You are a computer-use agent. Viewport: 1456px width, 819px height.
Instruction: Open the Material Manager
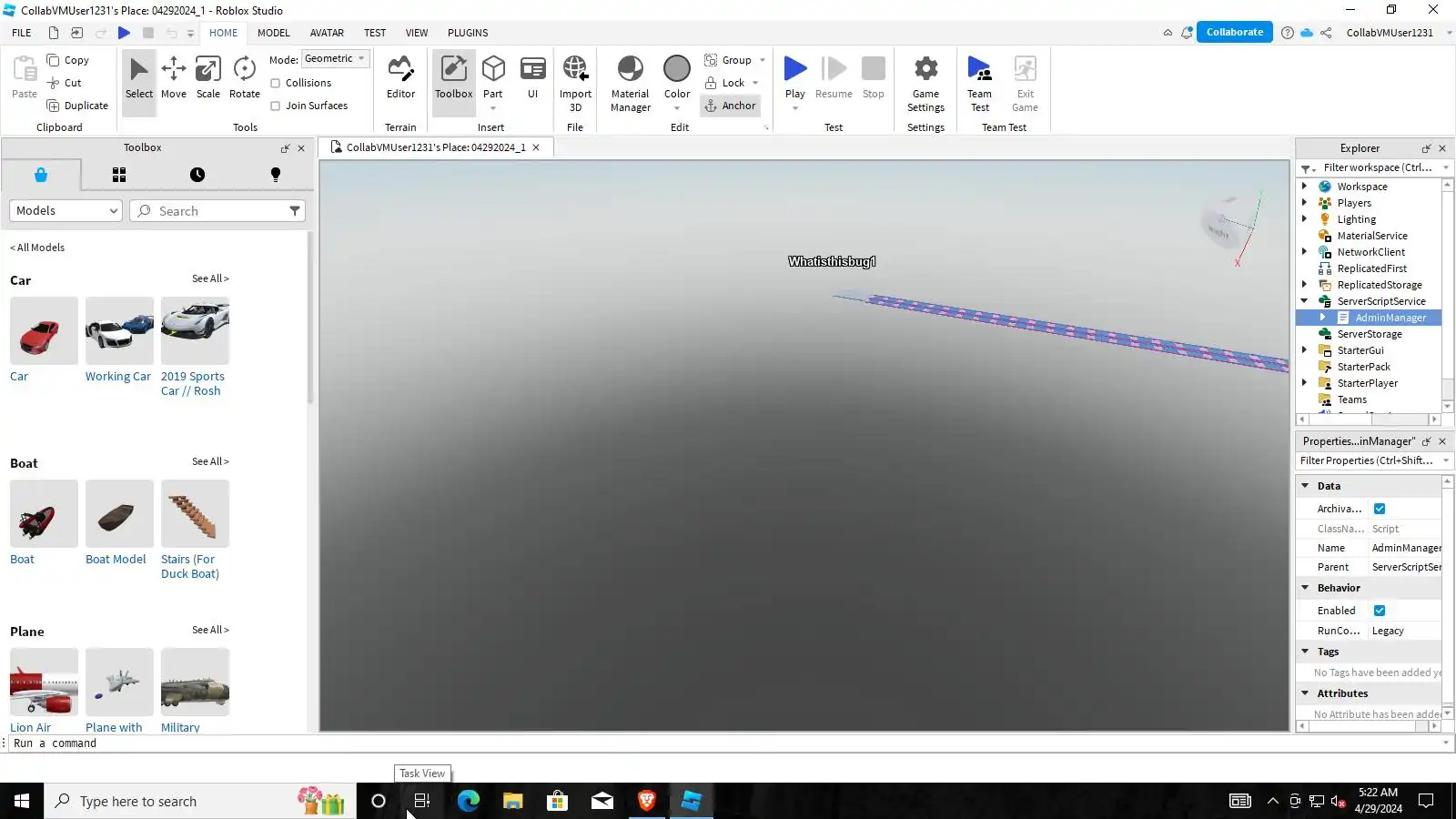(631, 83)
